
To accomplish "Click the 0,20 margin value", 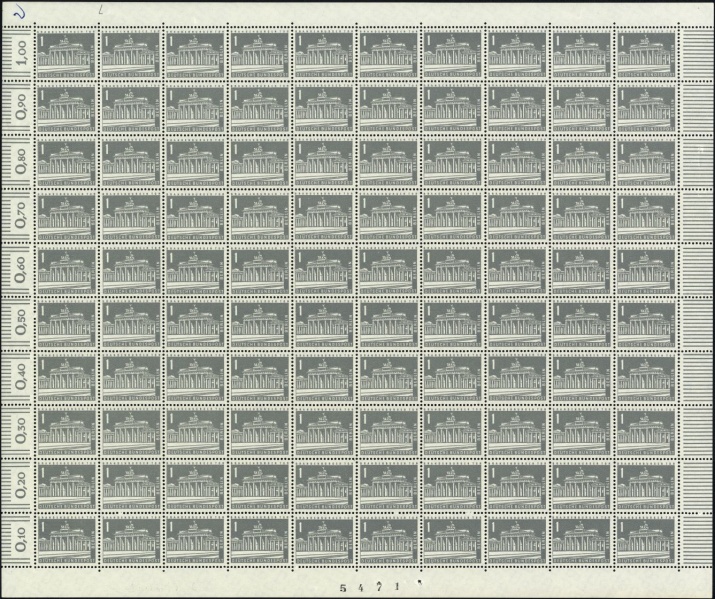I will click(x=21, y=484).
